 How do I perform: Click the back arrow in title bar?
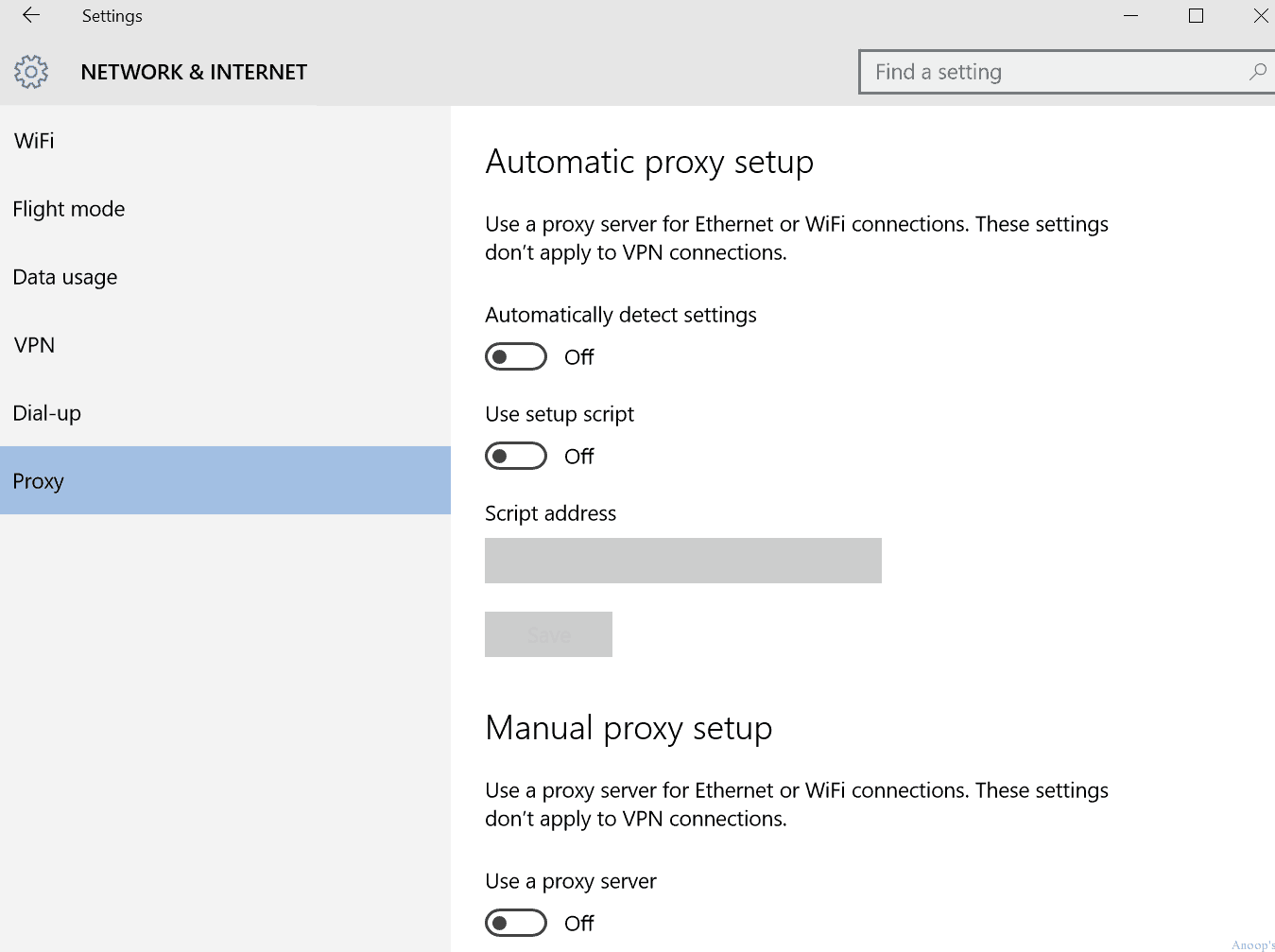tap(31, 15)
